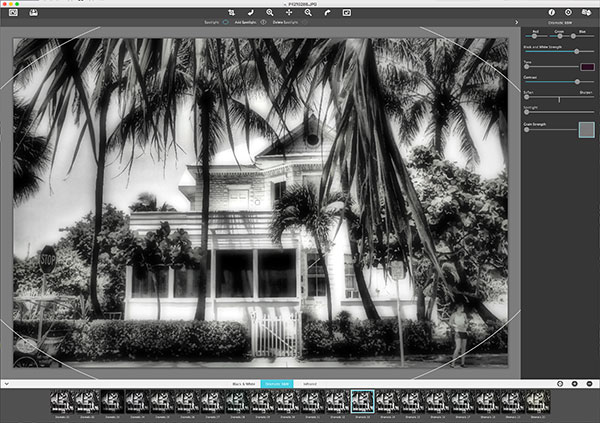Viewport: 600px width, 423px height.
Task: Select the Dramatic B&W tab
Action: coord(277,384)
